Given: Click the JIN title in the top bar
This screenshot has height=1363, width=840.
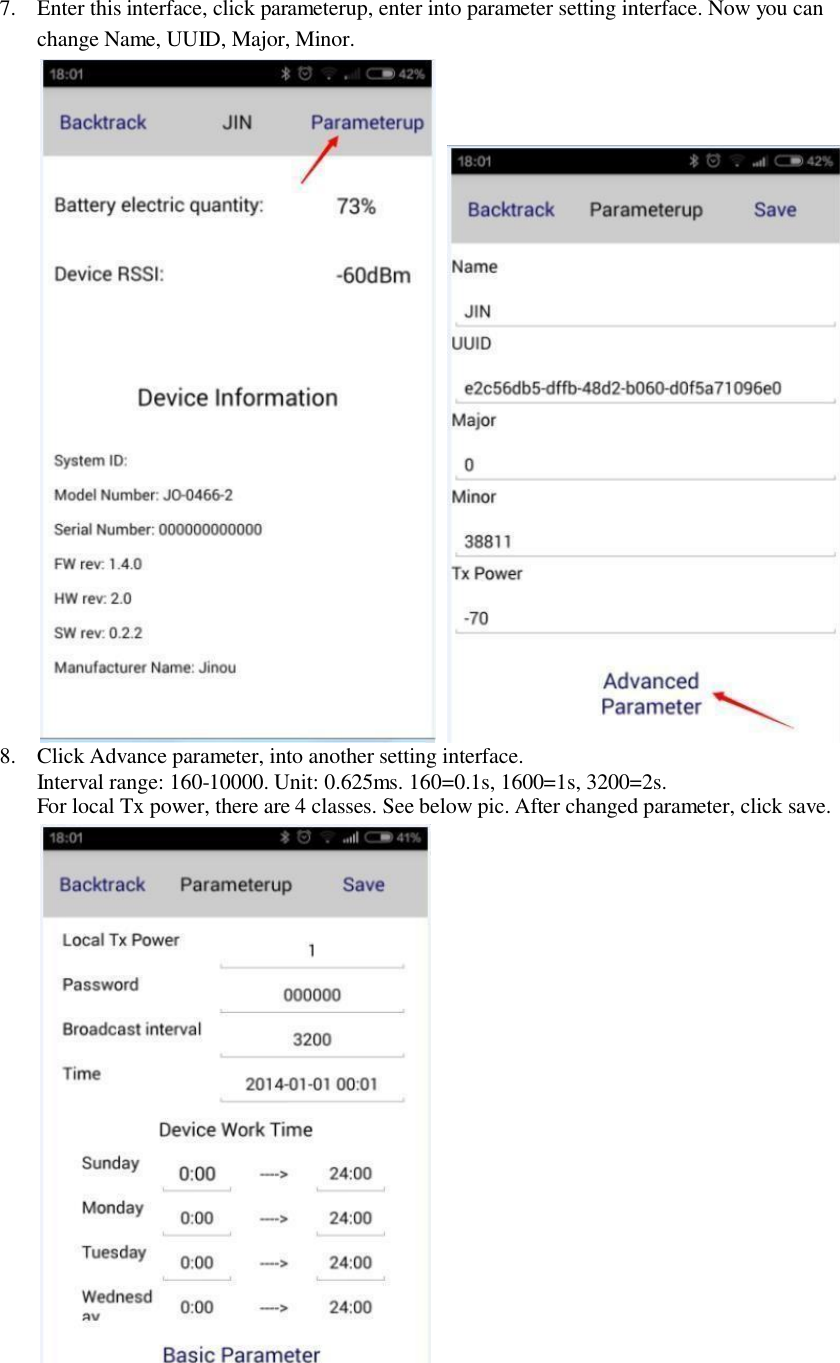Looking at the screenshot, I should click(x=237, y=123).
